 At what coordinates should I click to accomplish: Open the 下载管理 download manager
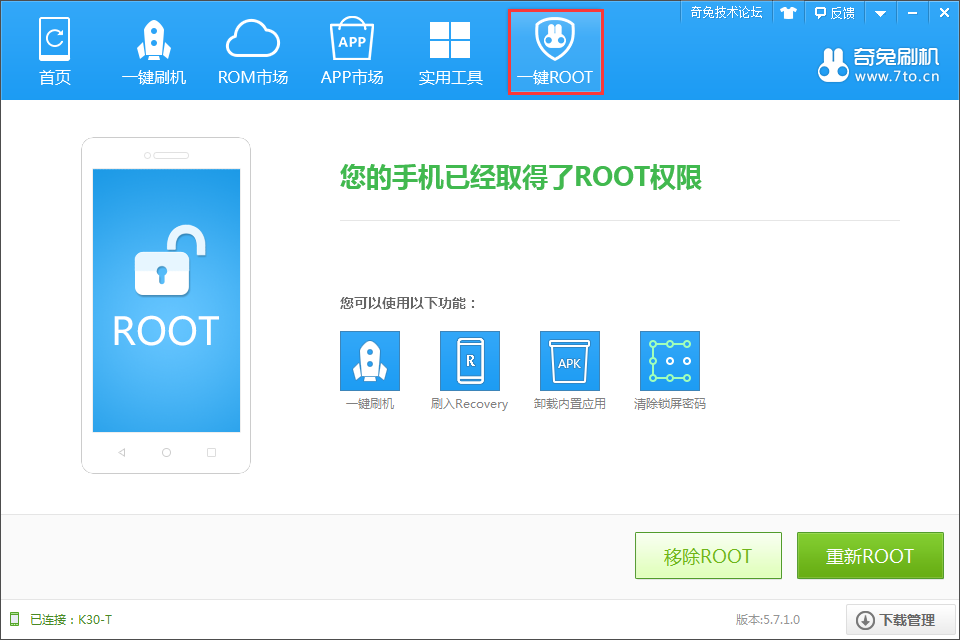click(901, 620)
